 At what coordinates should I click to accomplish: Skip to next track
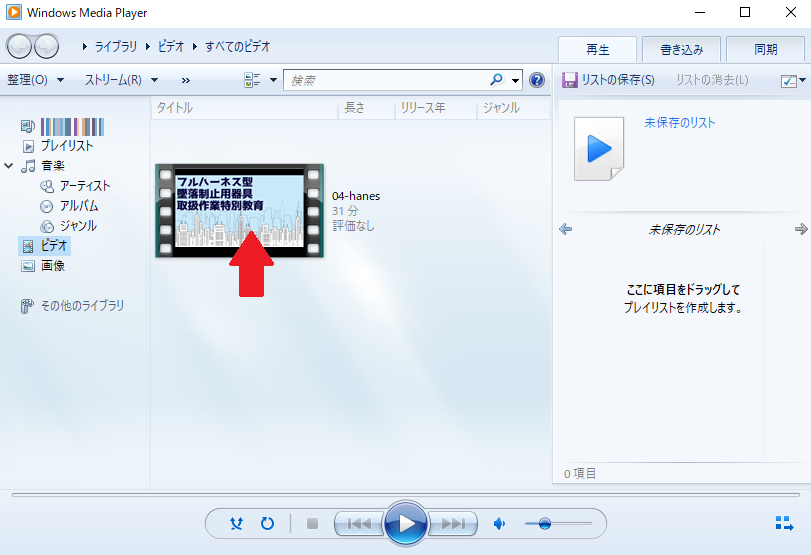453,524
